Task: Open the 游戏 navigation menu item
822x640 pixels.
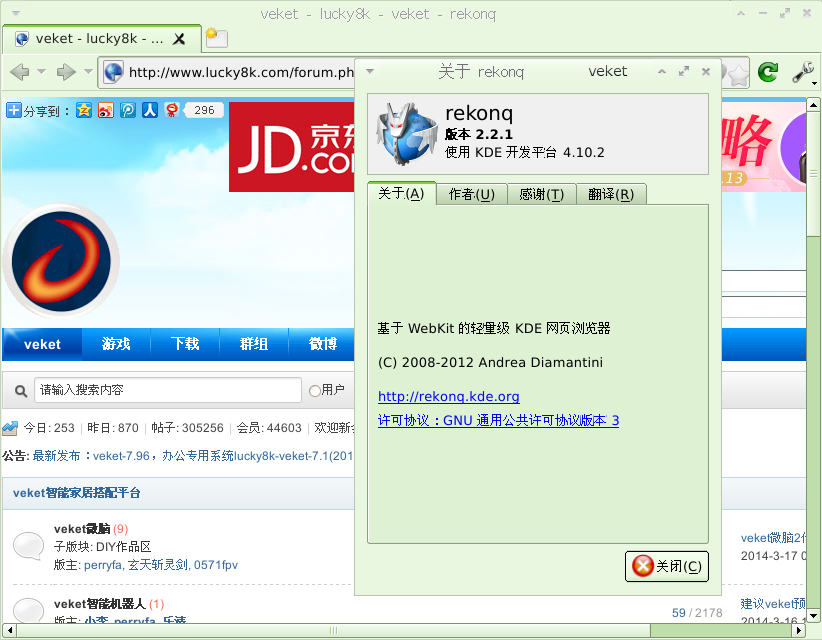Action: coord(116,344)
